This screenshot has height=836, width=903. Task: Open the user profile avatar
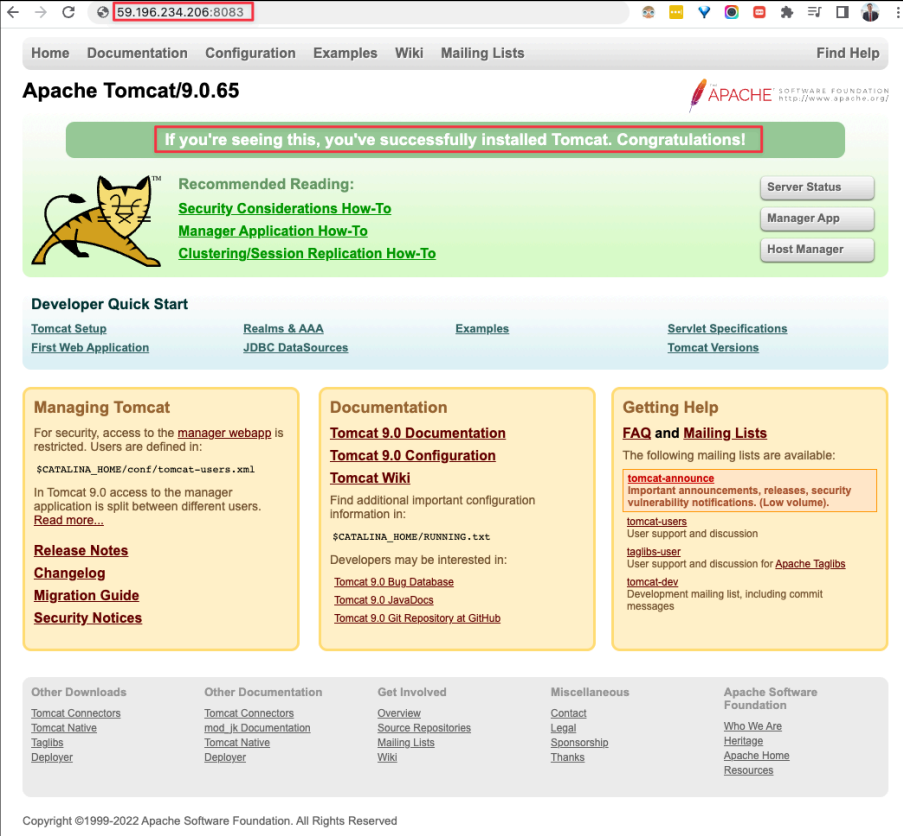(x=870, y=12)
